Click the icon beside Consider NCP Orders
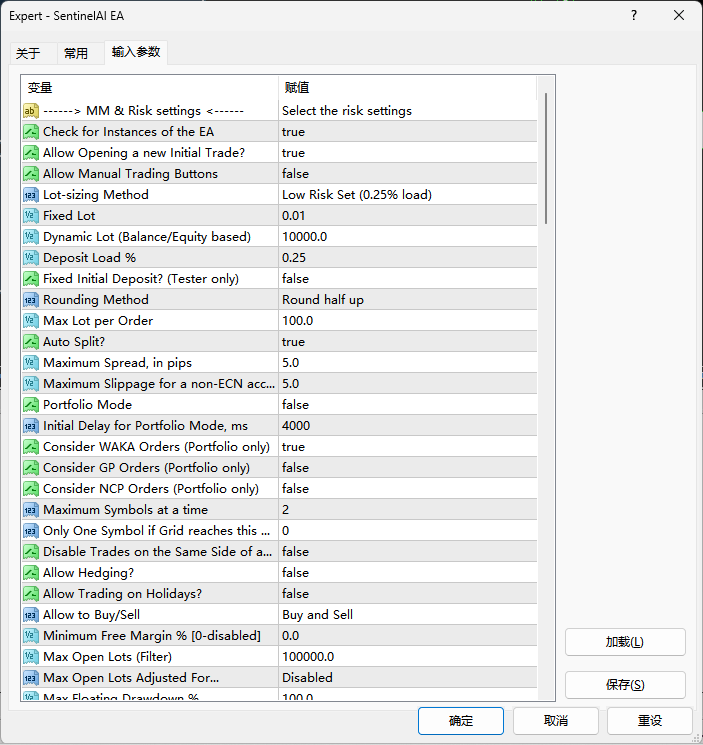 31,488
